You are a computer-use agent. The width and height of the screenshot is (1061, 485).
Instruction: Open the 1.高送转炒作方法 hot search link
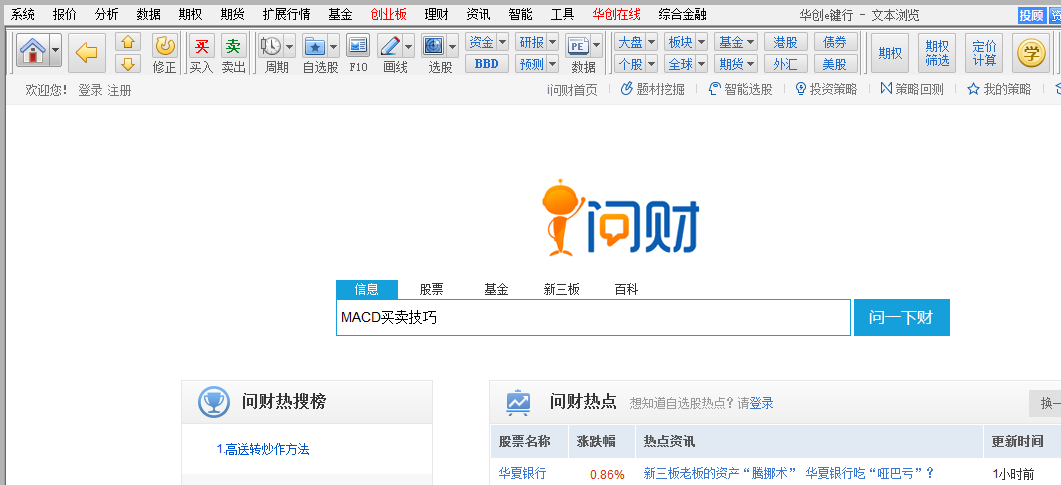(x=263, y=449)
